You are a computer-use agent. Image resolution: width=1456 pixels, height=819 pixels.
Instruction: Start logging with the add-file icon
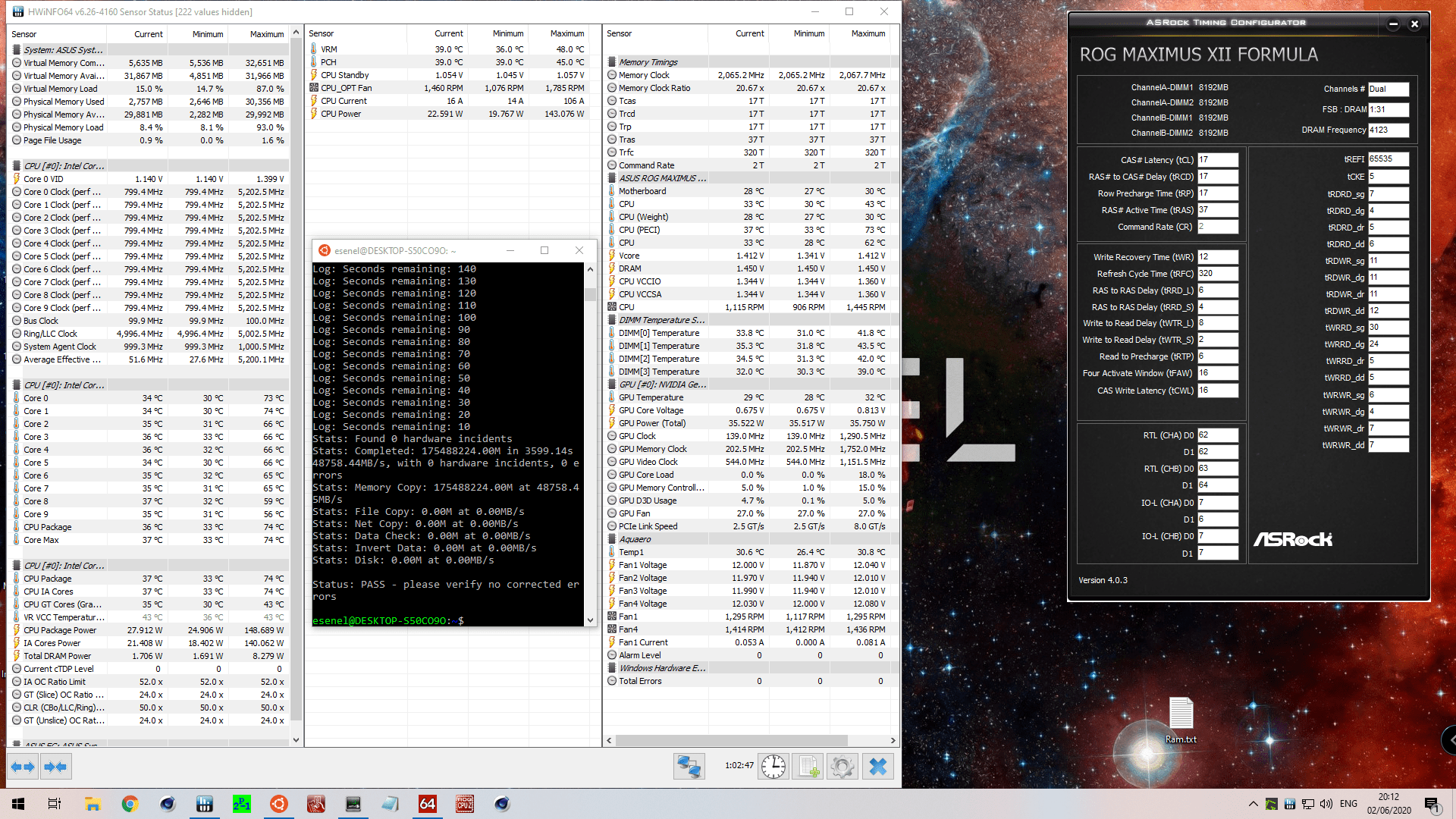click(808, 767)
